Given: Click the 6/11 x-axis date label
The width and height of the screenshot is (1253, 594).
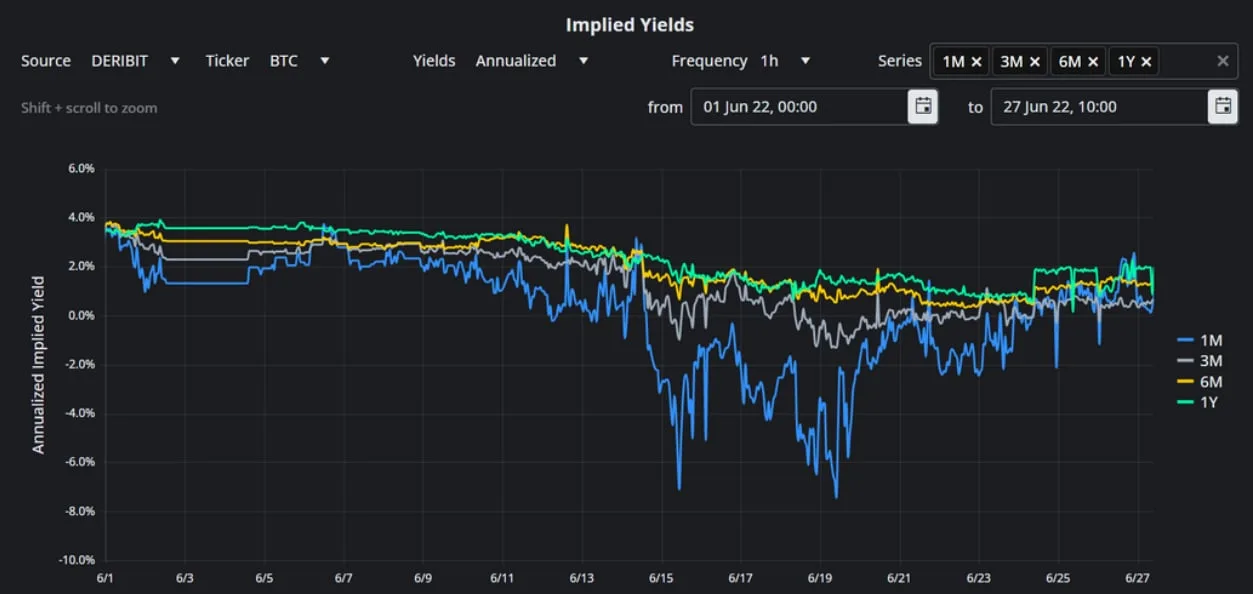Looking at the screenshot, I should coord(502,579).
